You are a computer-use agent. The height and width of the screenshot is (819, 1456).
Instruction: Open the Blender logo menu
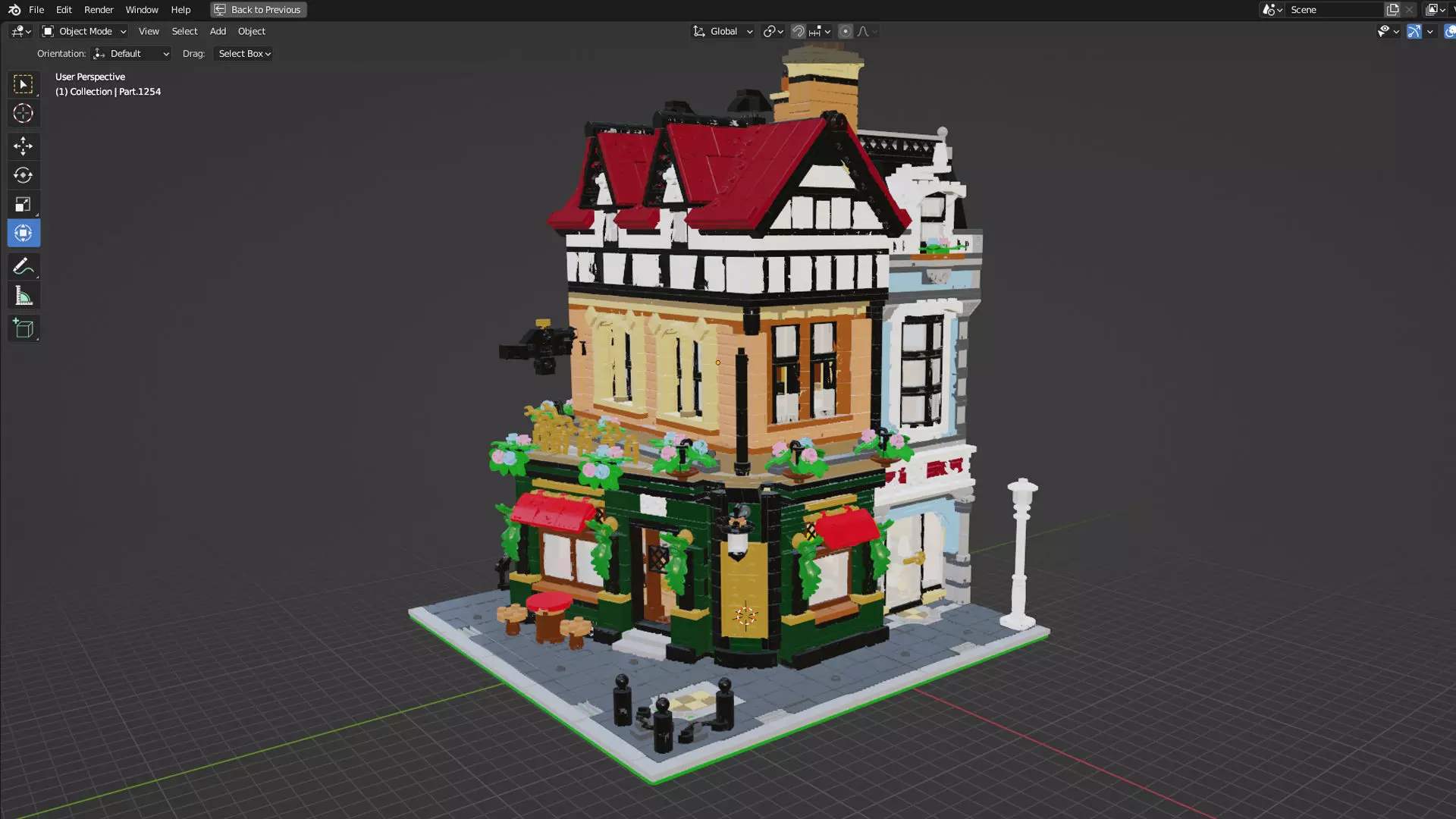[x=14, y=10]
